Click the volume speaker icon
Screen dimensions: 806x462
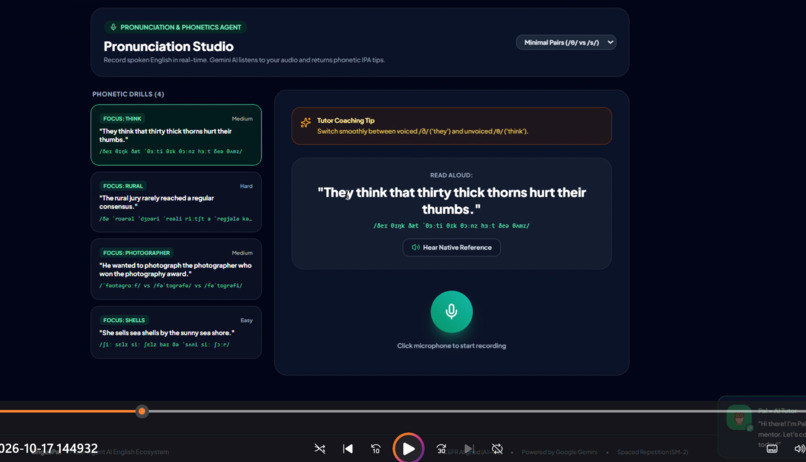(800, 449)
